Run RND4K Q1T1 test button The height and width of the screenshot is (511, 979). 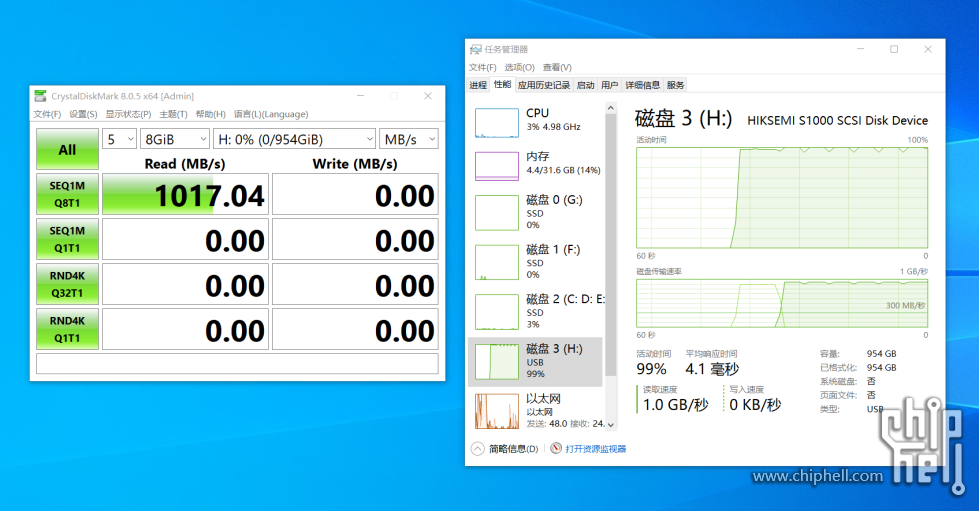[x=67, y=329]
